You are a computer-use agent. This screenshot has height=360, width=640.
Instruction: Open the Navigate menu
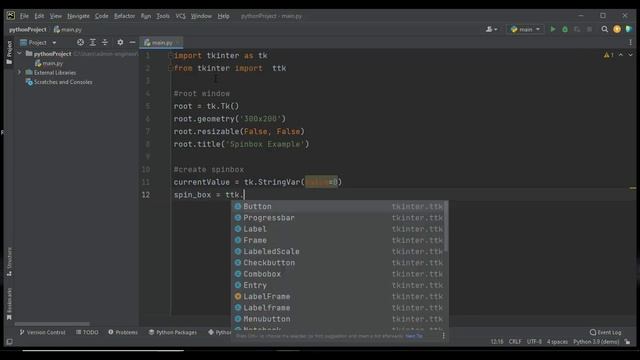pyautogui.click(x=78, y=16)
